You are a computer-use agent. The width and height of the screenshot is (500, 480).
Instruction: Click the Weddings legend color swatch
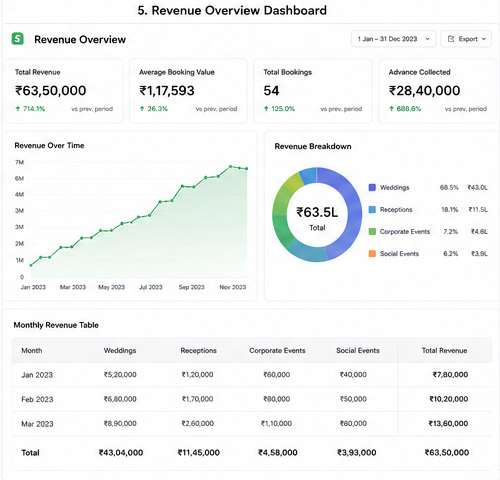372,187
